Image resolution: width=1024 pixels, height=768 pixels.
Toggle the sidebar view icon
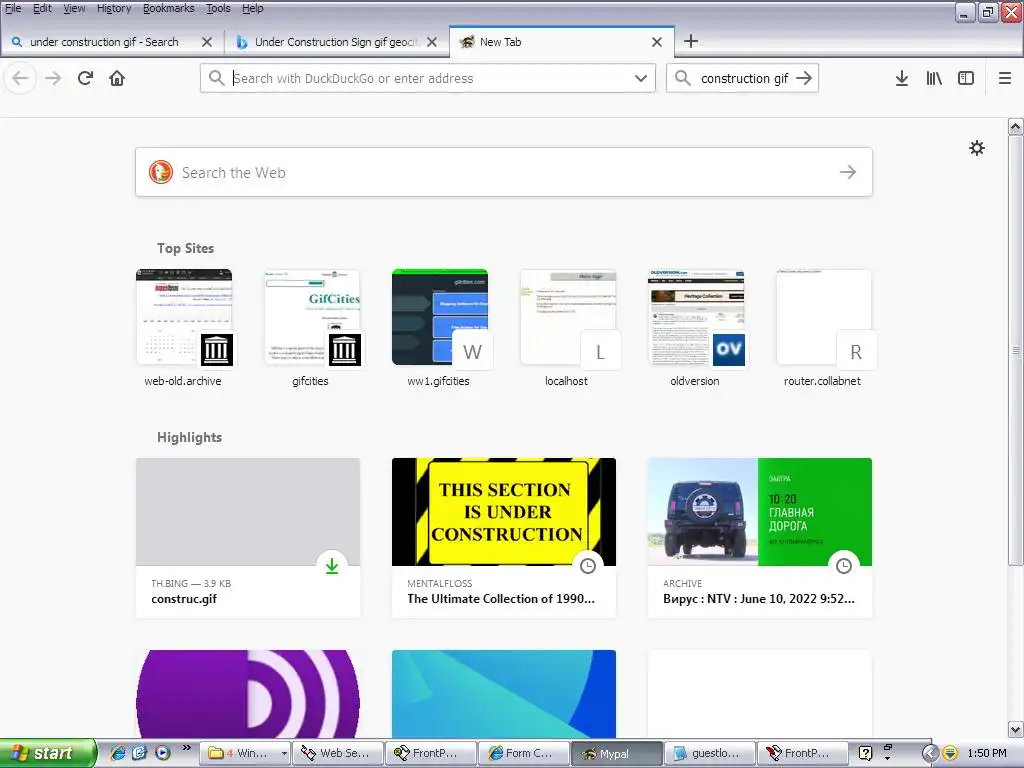click(x=966, y=78)
